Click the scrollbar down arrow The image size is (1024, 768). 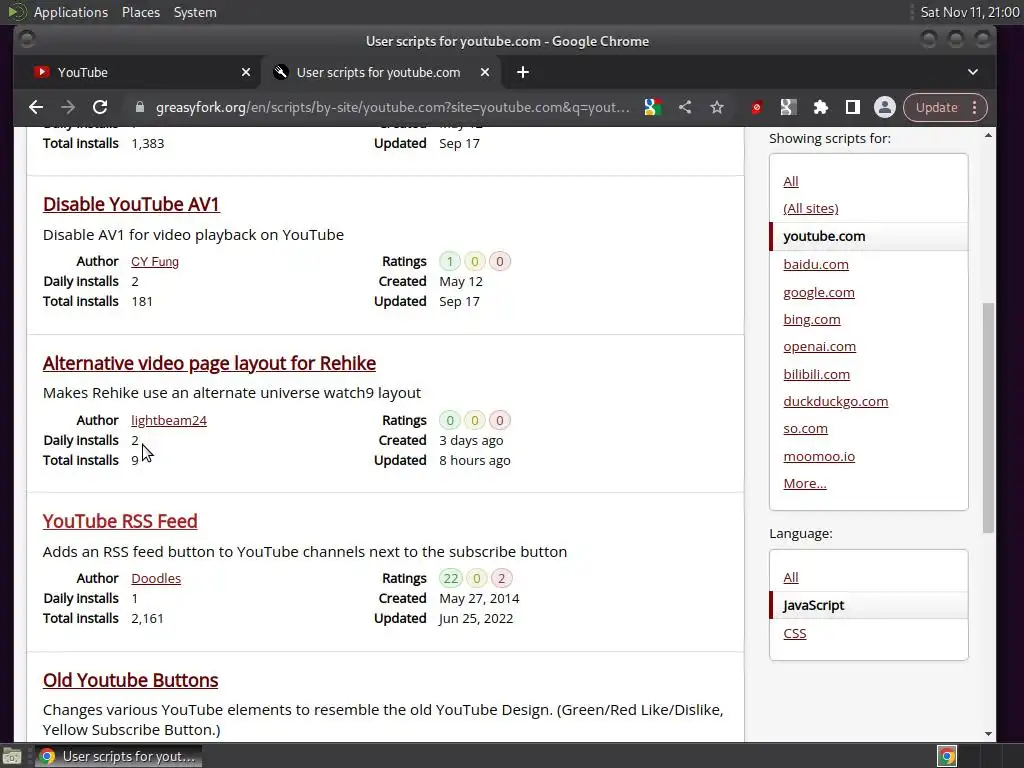coord(988,733)
